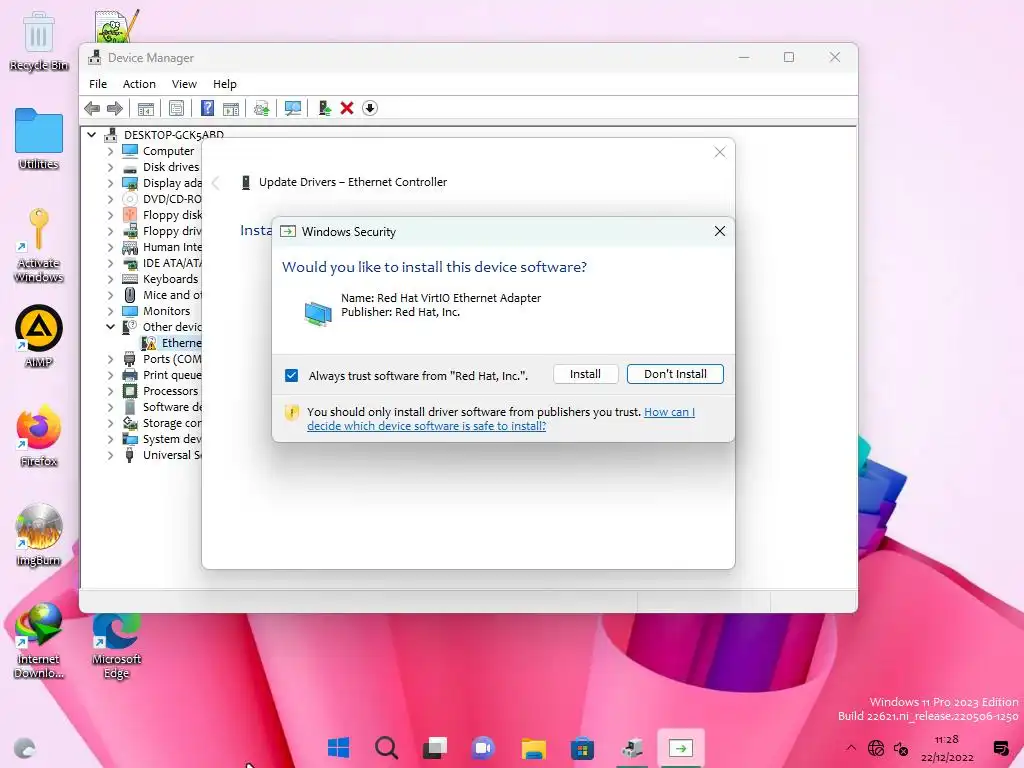Open the purple chat camera taskbar icon
This screenshot has height=768, width=1024.
pos(483,748)
